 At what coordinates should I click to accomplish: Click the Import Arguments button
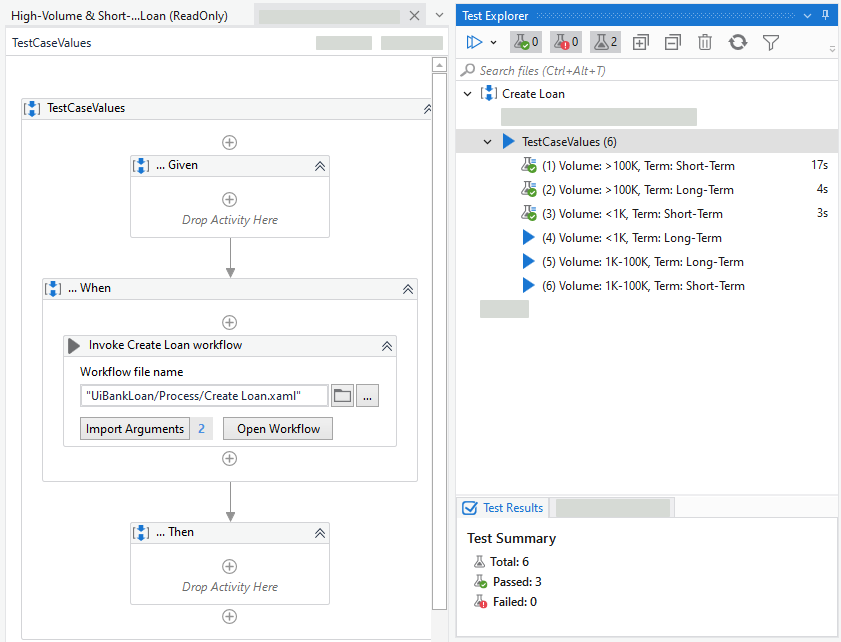pos(135,428)
